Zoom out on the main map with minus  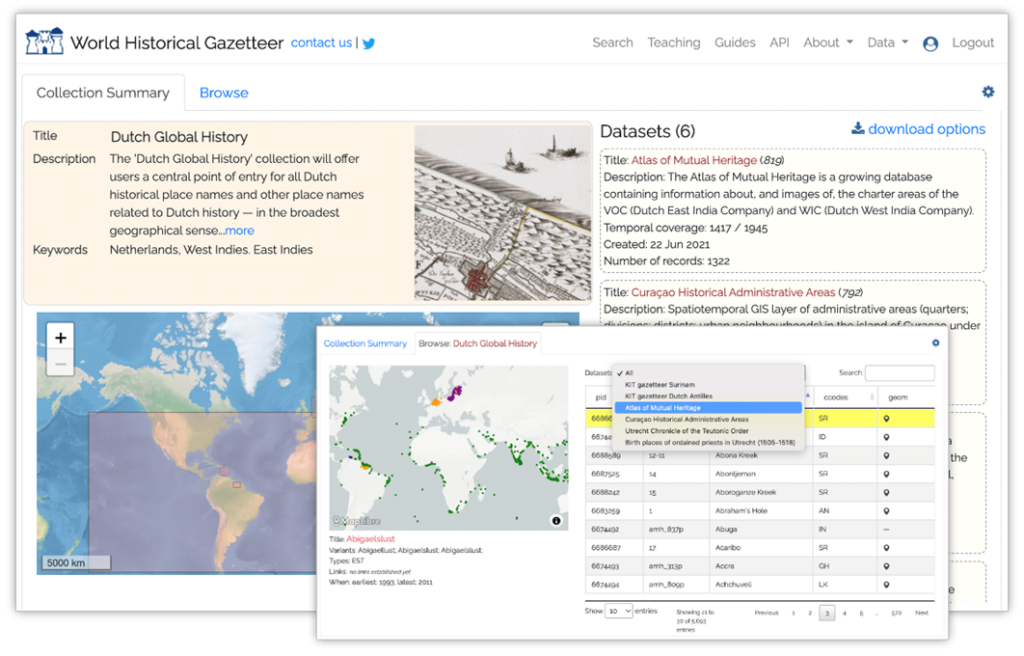click(61, 363)
